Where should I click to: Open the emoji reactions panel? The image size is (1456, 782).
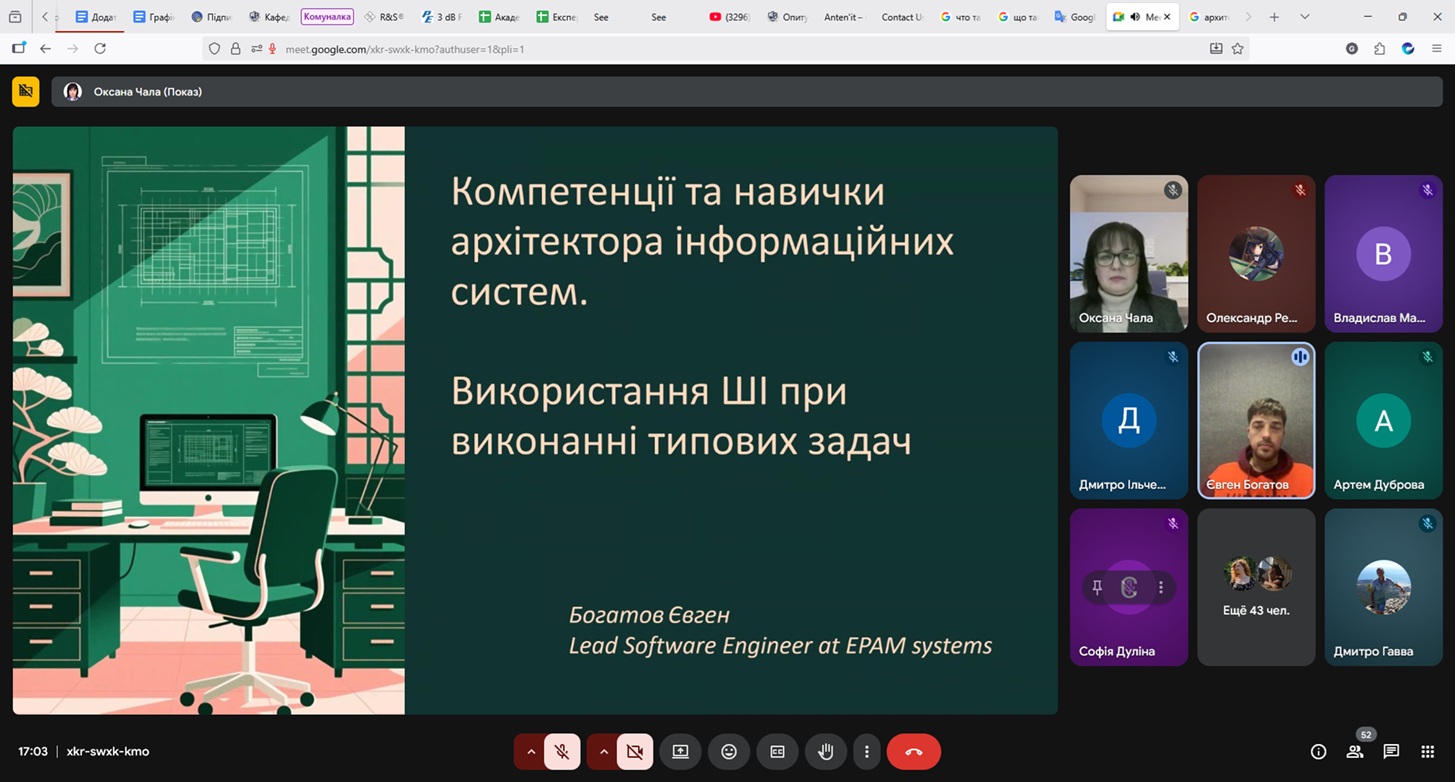(x=729, y=751)
